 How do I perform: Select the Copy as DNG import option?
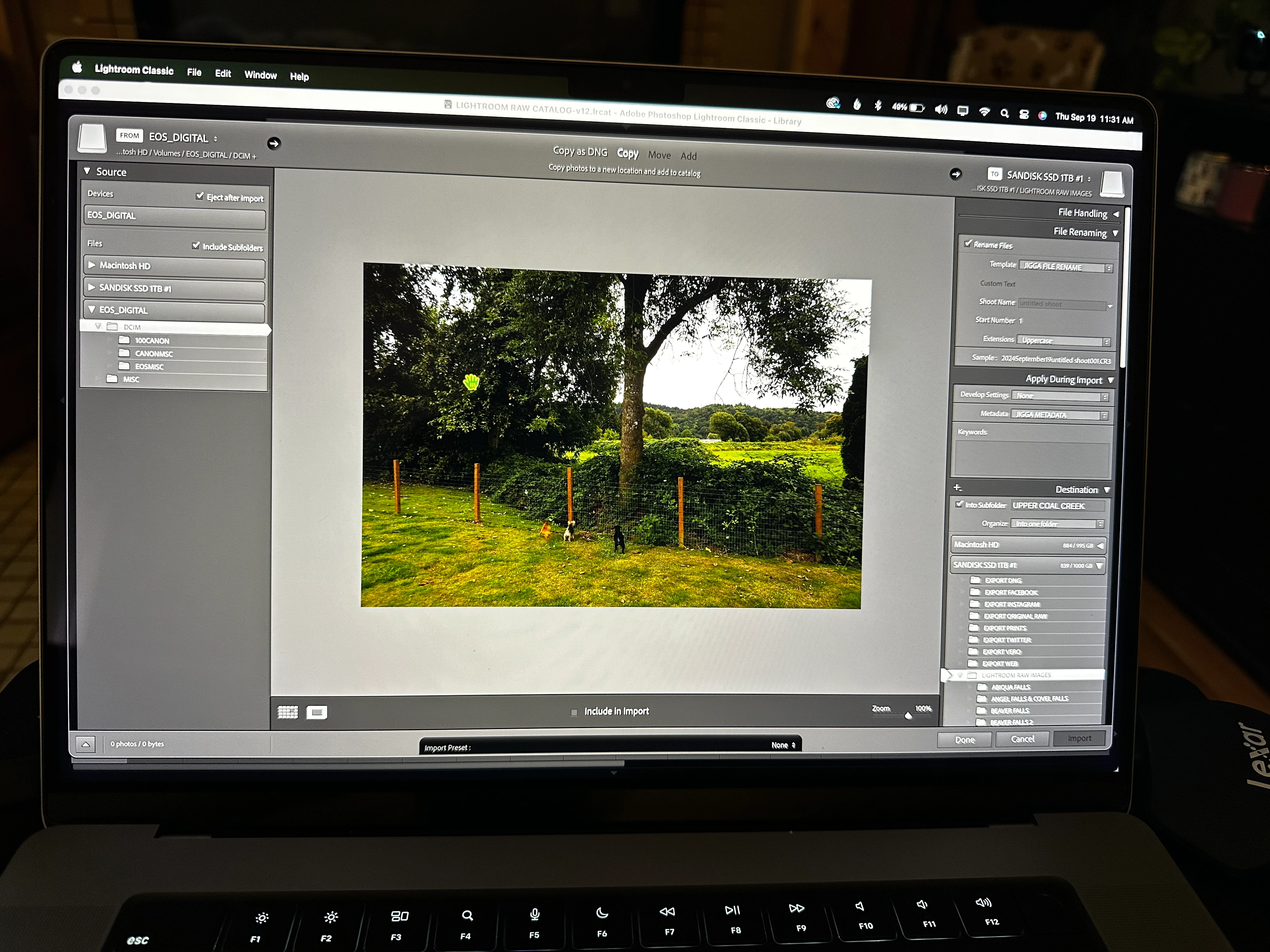pos(580,151)
